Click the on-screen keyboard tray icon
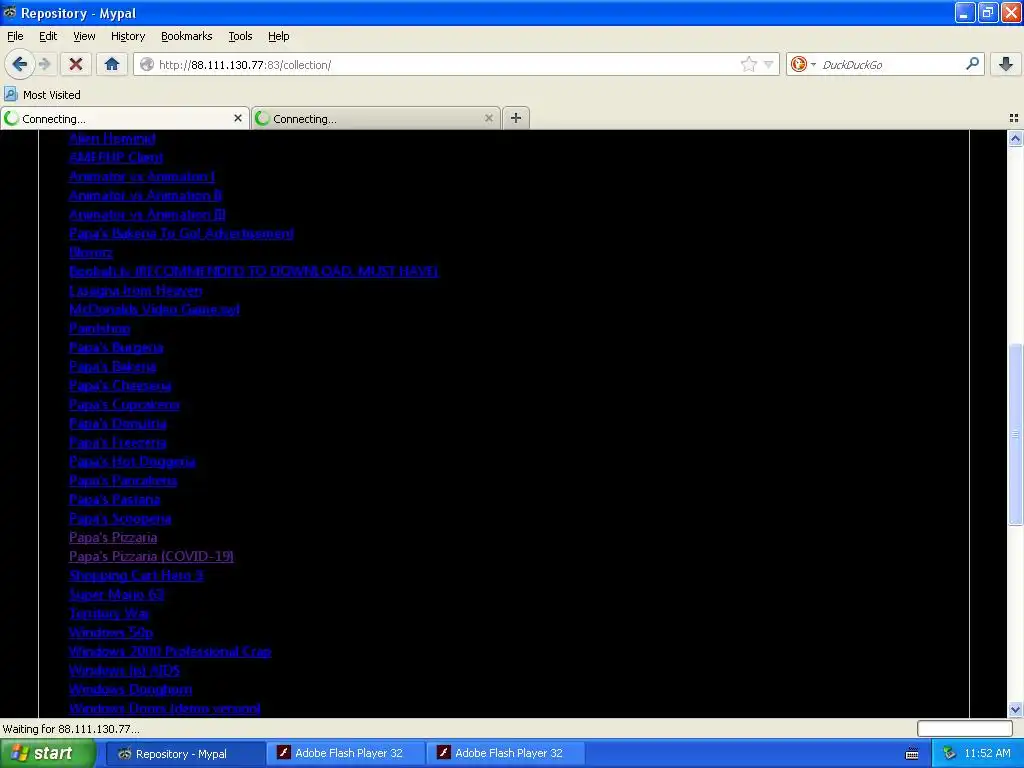The height and width of the screenshot is (768, 1024). [x=912, y=754]
